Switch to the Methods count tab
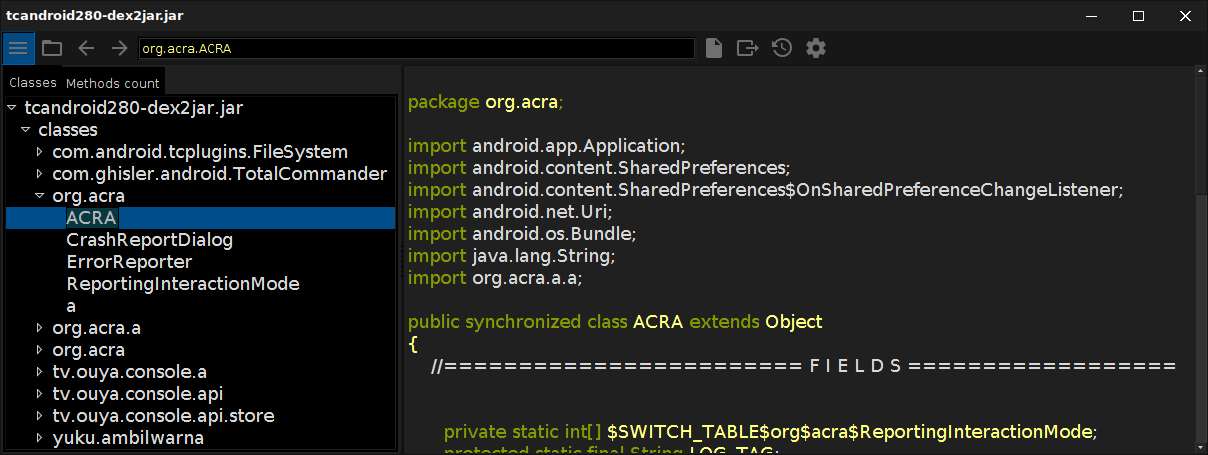Viewport: 1208px width, 455px height. (x=112, y=83)
